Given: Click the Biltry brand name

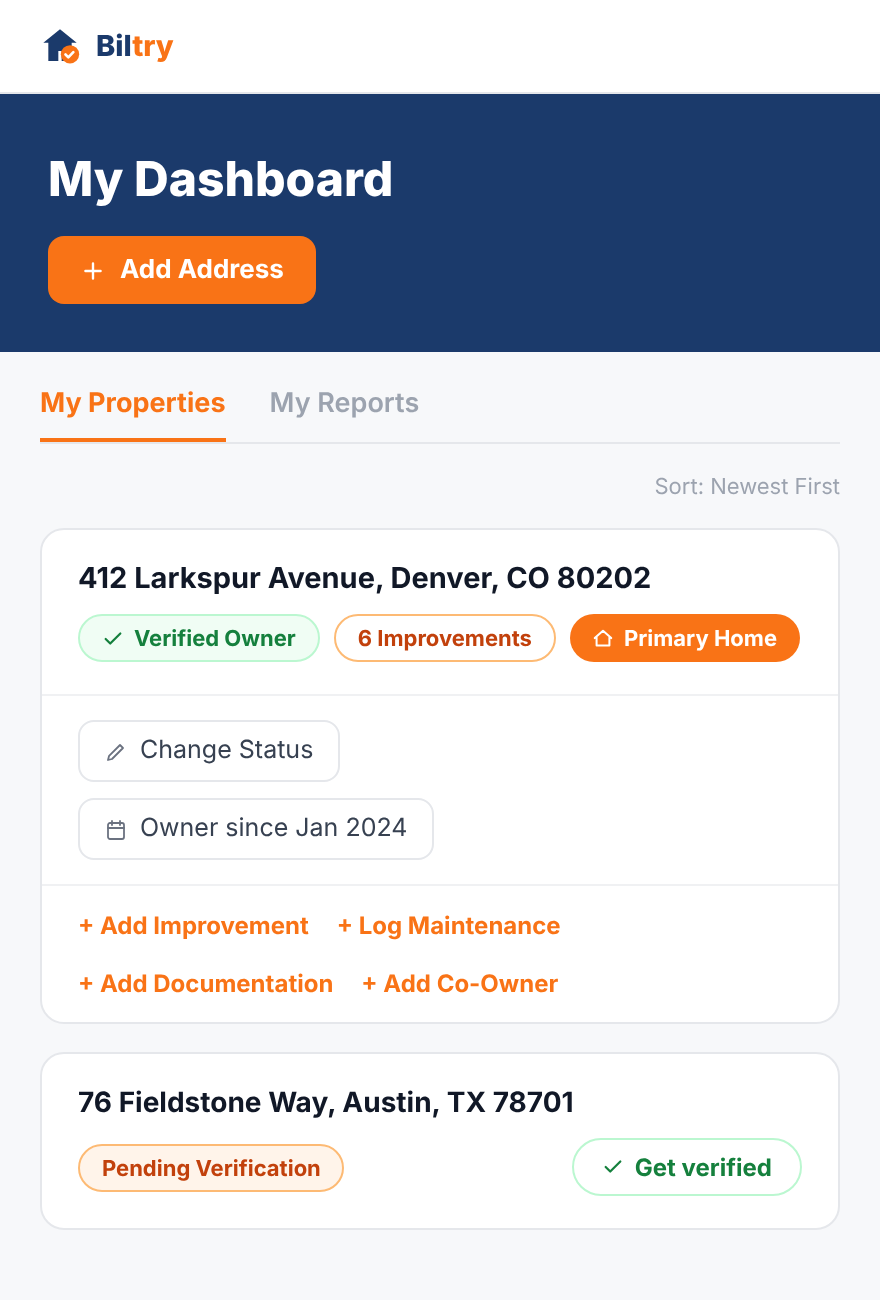Looking at the screenshot, I should pos(135,46).
